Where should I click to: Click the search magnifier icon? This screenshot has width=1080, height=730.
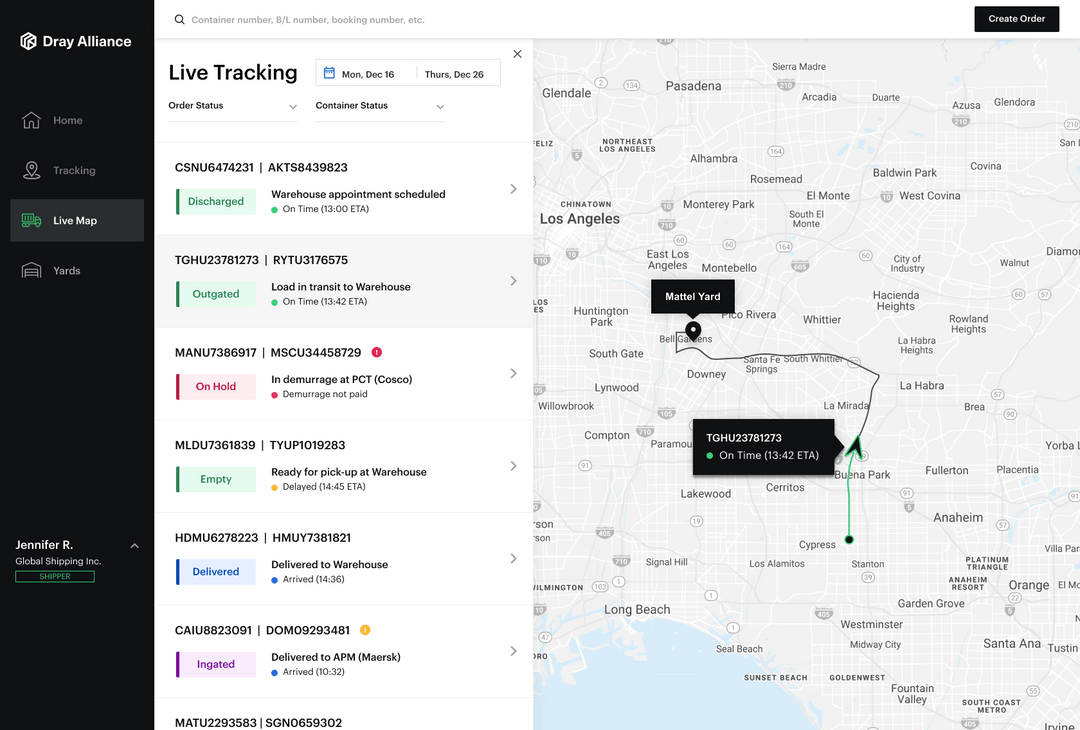point(179,19)
